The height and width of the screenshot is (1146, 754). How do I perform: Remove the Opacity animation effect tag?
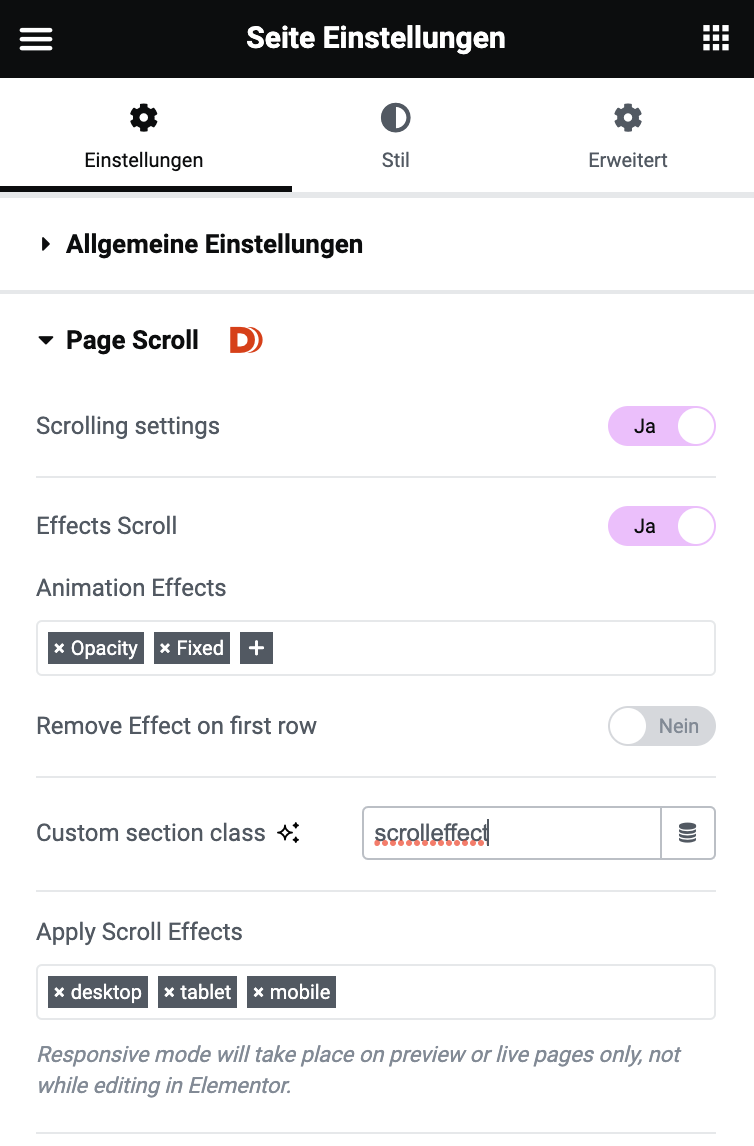(59, 648)
